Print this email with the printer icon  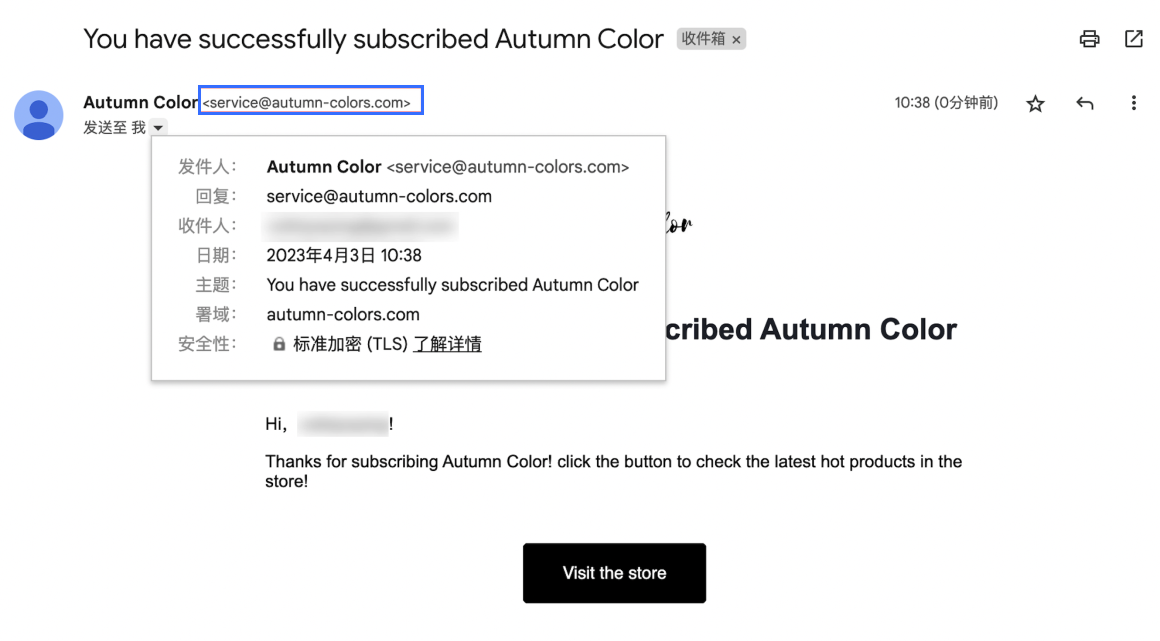point(1089,38)
